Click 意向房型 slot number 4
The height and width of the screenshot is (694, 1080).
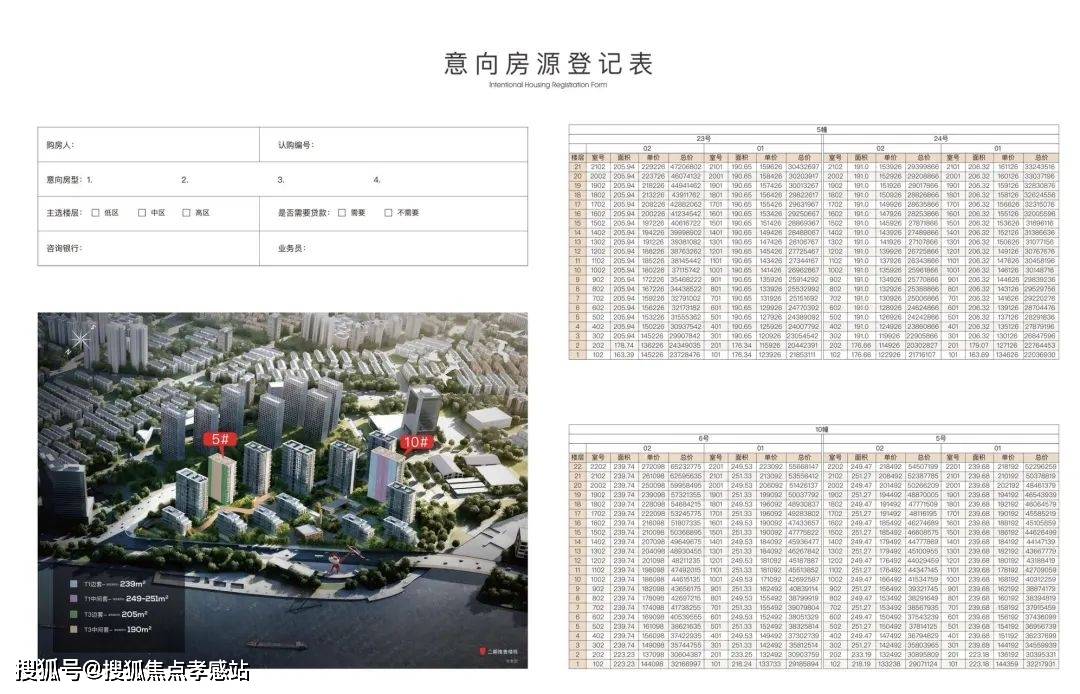(377, 180)
